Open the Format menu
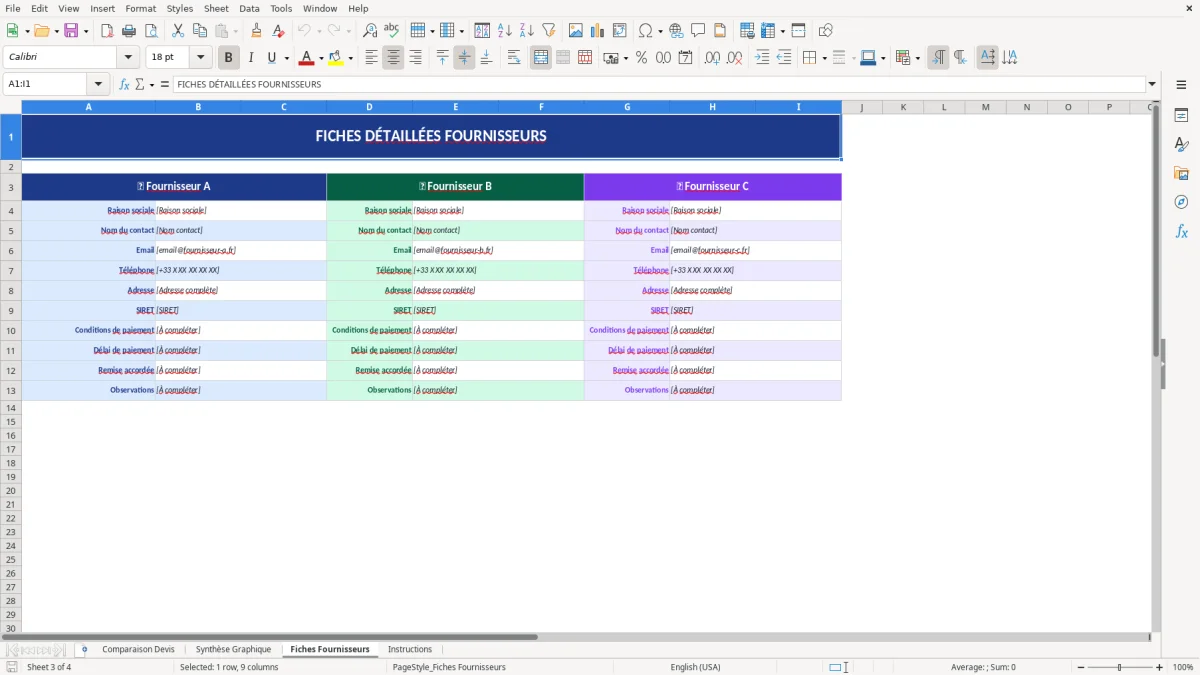 click(140, 8)
